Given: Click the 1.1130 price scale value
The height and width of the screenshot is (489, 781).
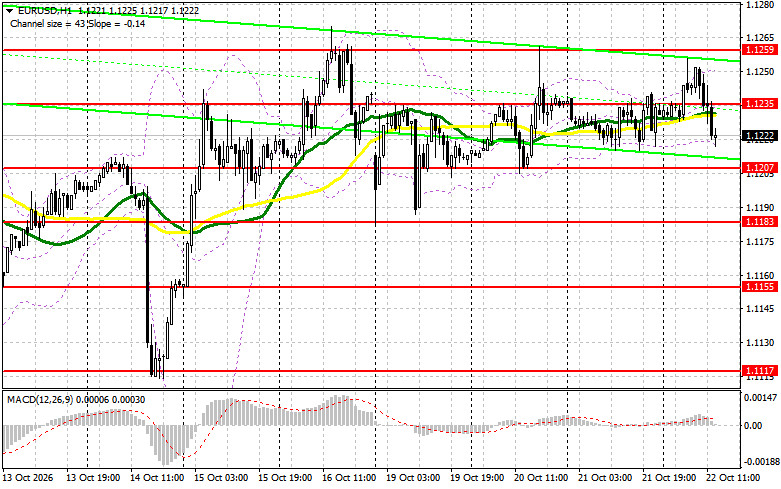Looking at the screenshot, I should [760, 343].
